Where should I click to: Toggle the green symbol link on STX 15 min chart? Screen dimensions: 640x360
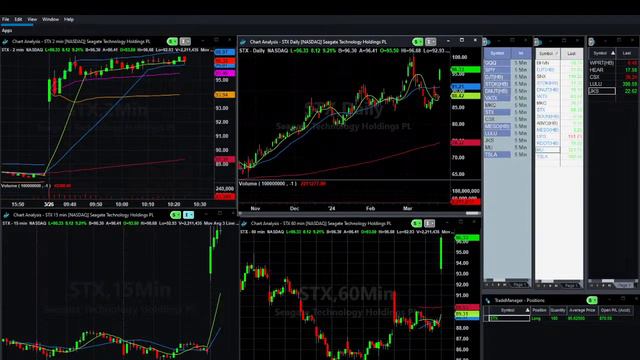point(176,215)
